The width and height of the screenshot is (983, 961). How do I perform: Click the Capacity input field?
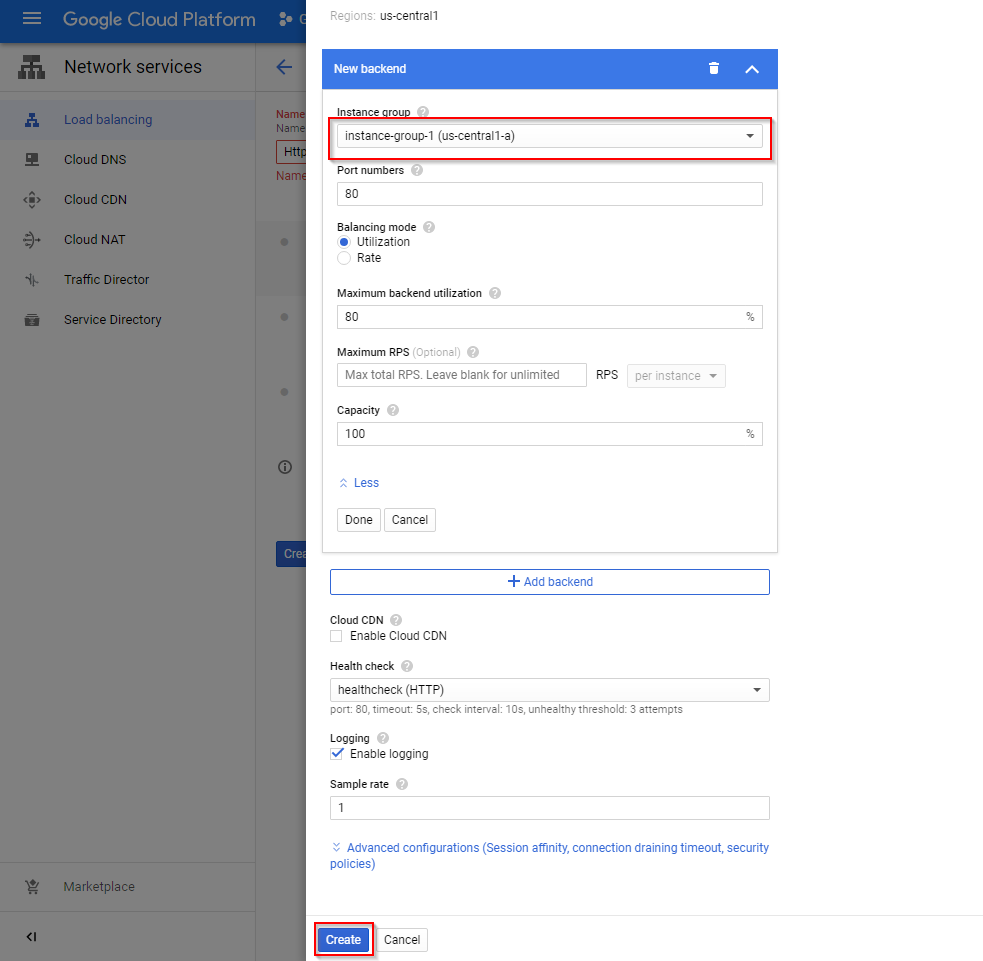[550, 434]
